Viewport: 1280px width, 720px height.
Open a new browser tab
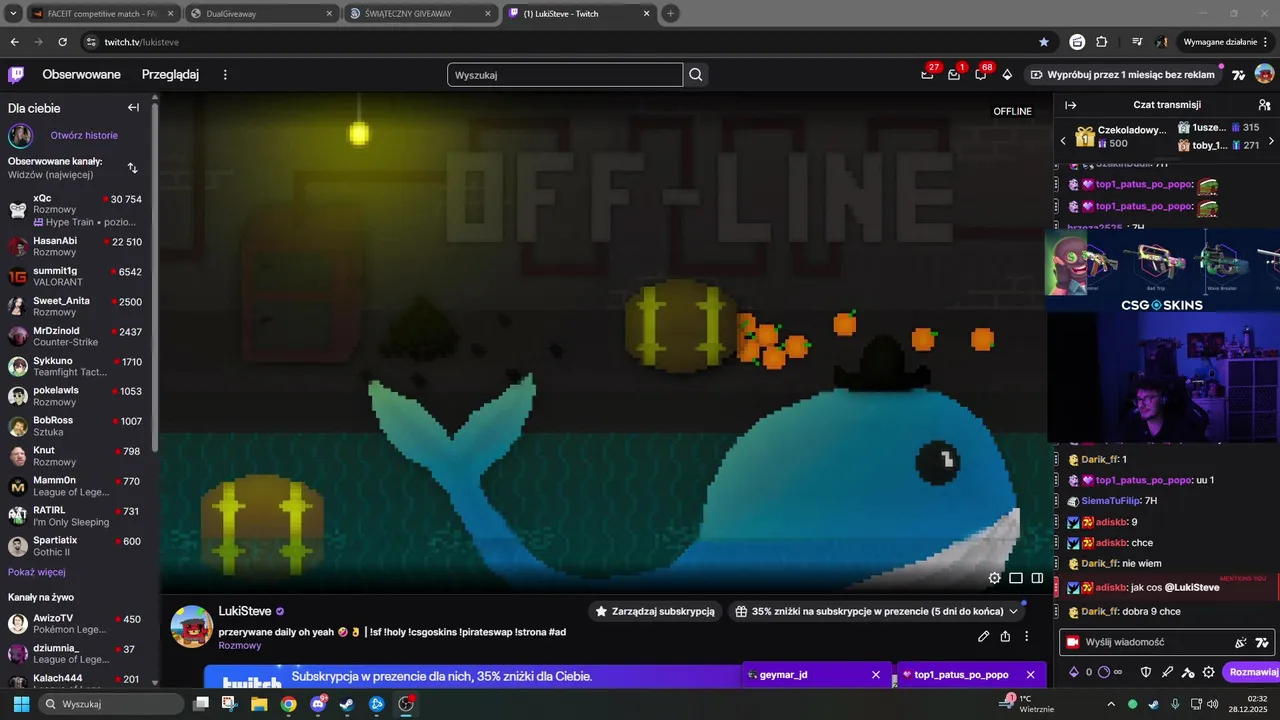[x=670, y=13]
